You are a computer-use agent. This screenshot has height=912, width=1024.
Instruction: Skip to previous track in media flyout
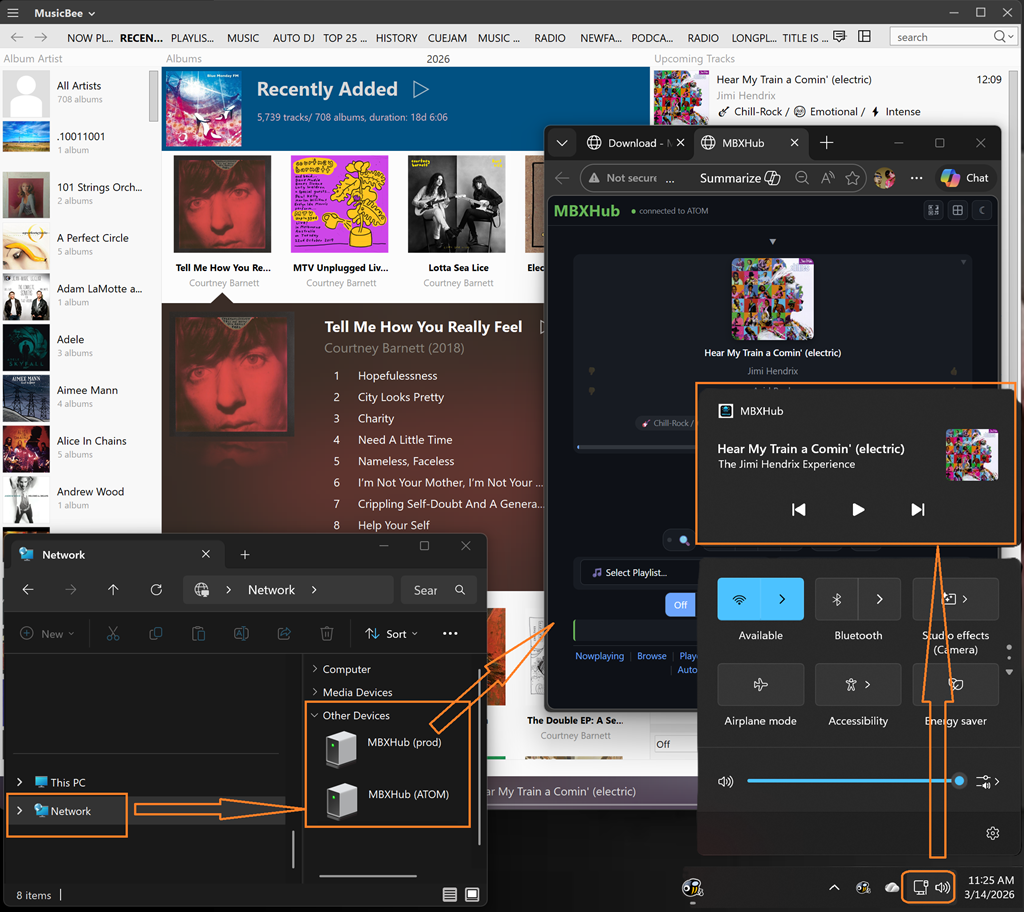click(x=798, y=510)
